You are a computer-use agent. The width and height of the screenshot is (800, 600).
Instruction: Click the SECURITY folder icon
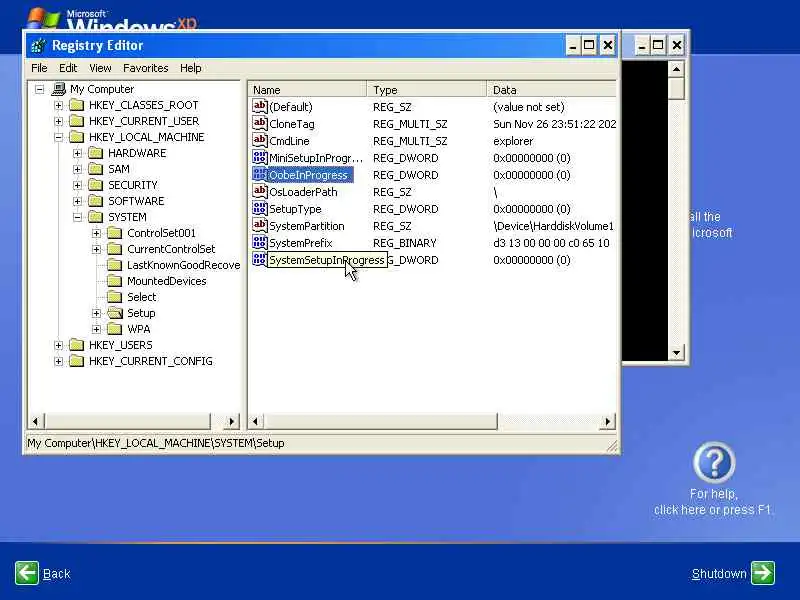95,185
